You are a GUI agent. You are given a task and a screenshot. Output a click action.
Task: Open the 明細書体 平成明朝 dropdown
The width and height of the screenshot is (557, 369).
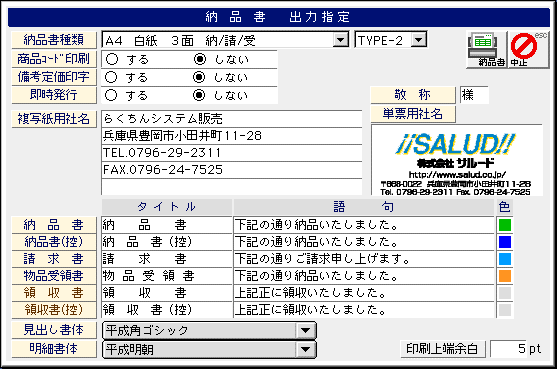[305, 349]
